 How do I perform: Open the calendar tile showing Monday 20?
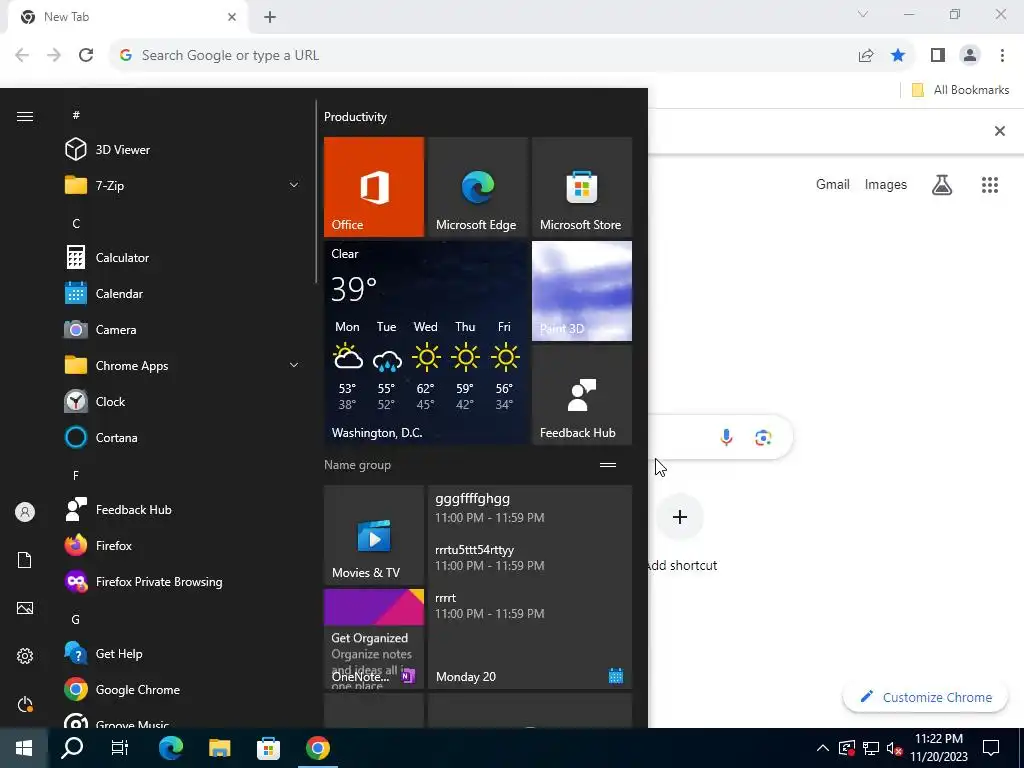(x=530, y=586)
